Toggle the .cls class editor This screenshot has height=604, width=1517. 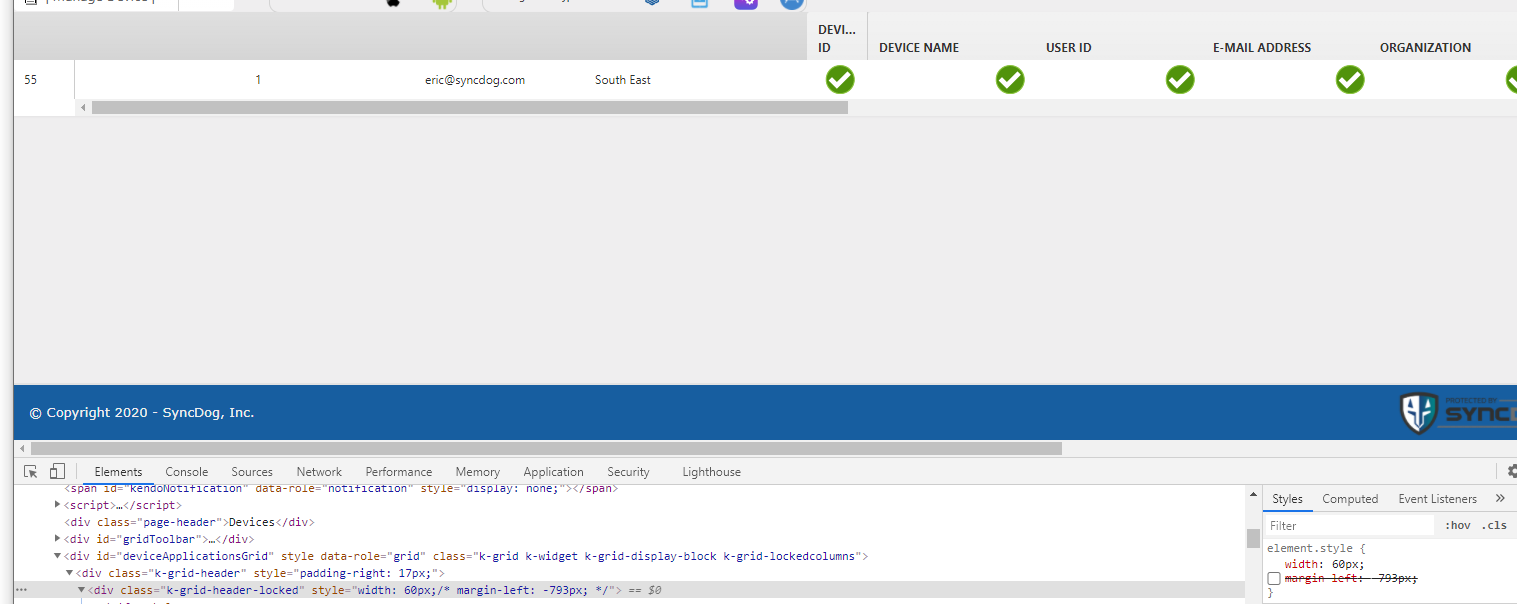tap(1494, 526)
